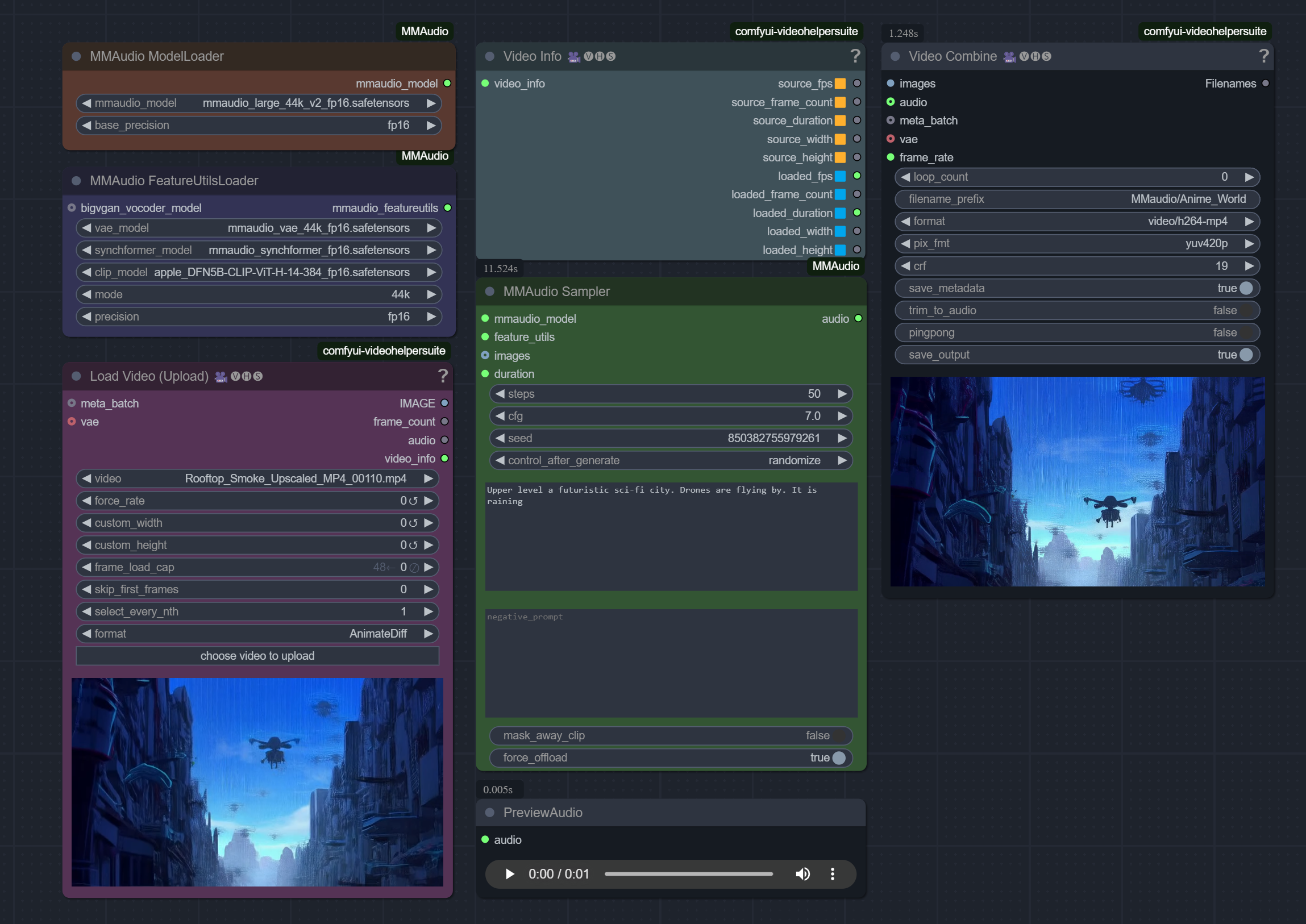
Task: Click the audio seek progress bar
Action: (689, 874)
